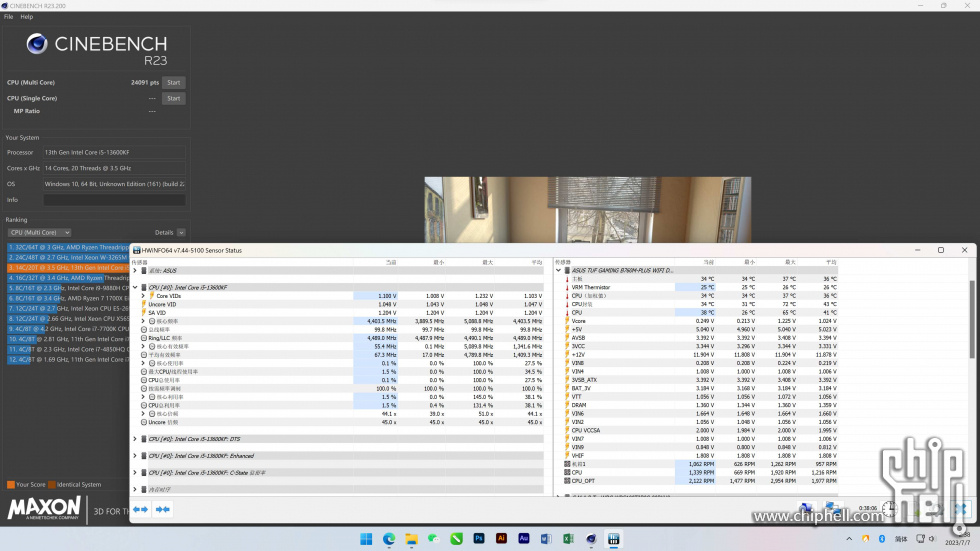Screen dimensions: 980x551
Task: Click the thermometer icon beside VRM Thermistor
Action: [x=568, y=287]
